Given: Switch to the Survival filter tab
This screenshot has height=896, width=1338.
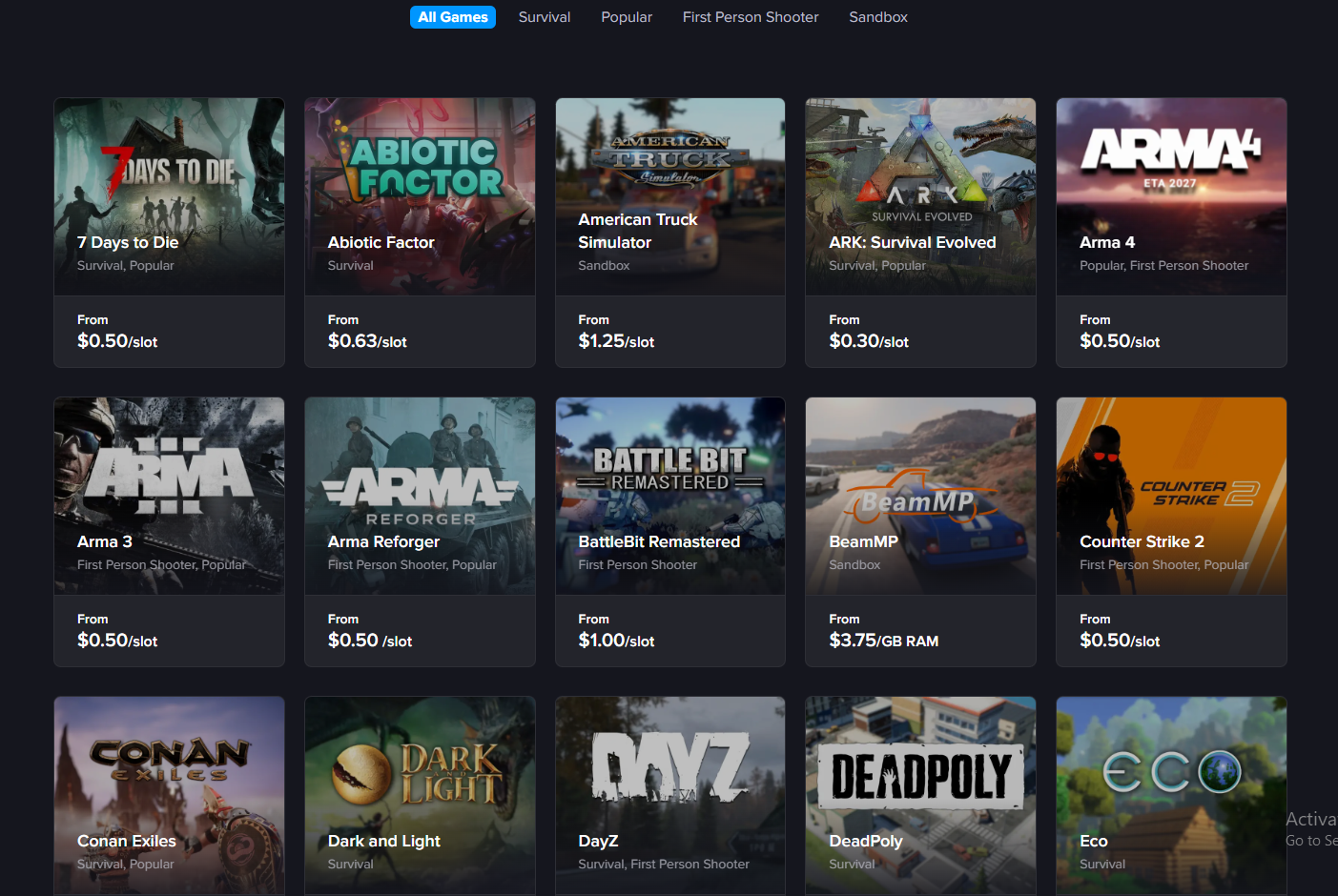Looking at the screenshot, I should (545, 17).
